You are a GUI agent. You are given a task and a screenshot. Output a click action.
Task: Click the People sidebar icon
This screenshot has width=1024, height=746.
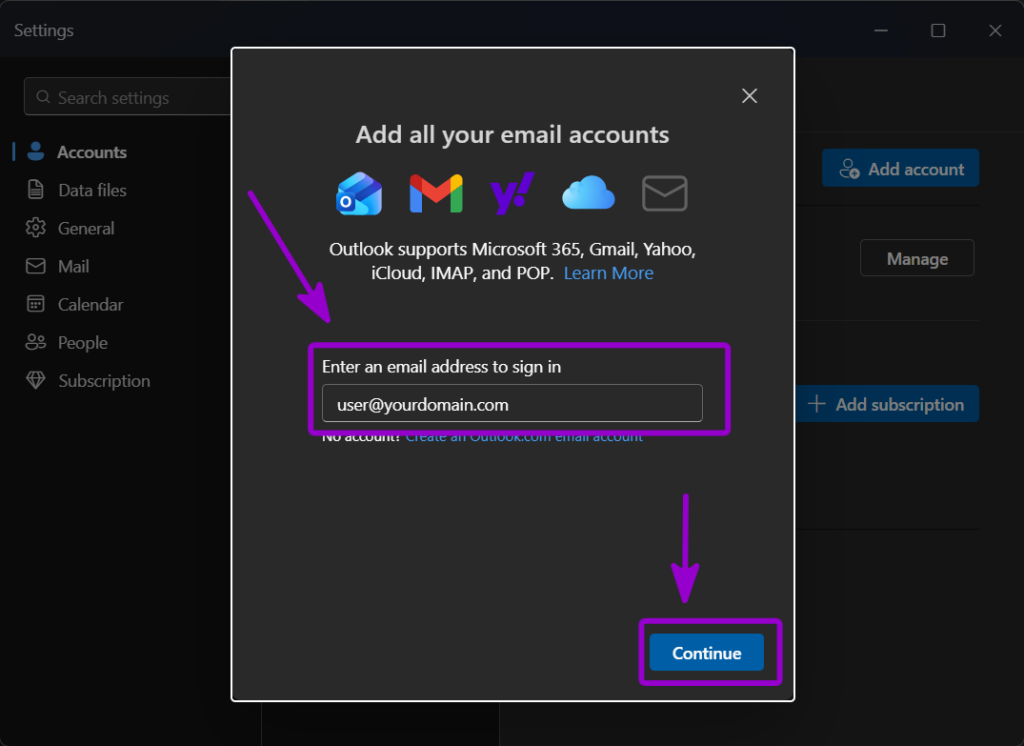pos(36,342)
